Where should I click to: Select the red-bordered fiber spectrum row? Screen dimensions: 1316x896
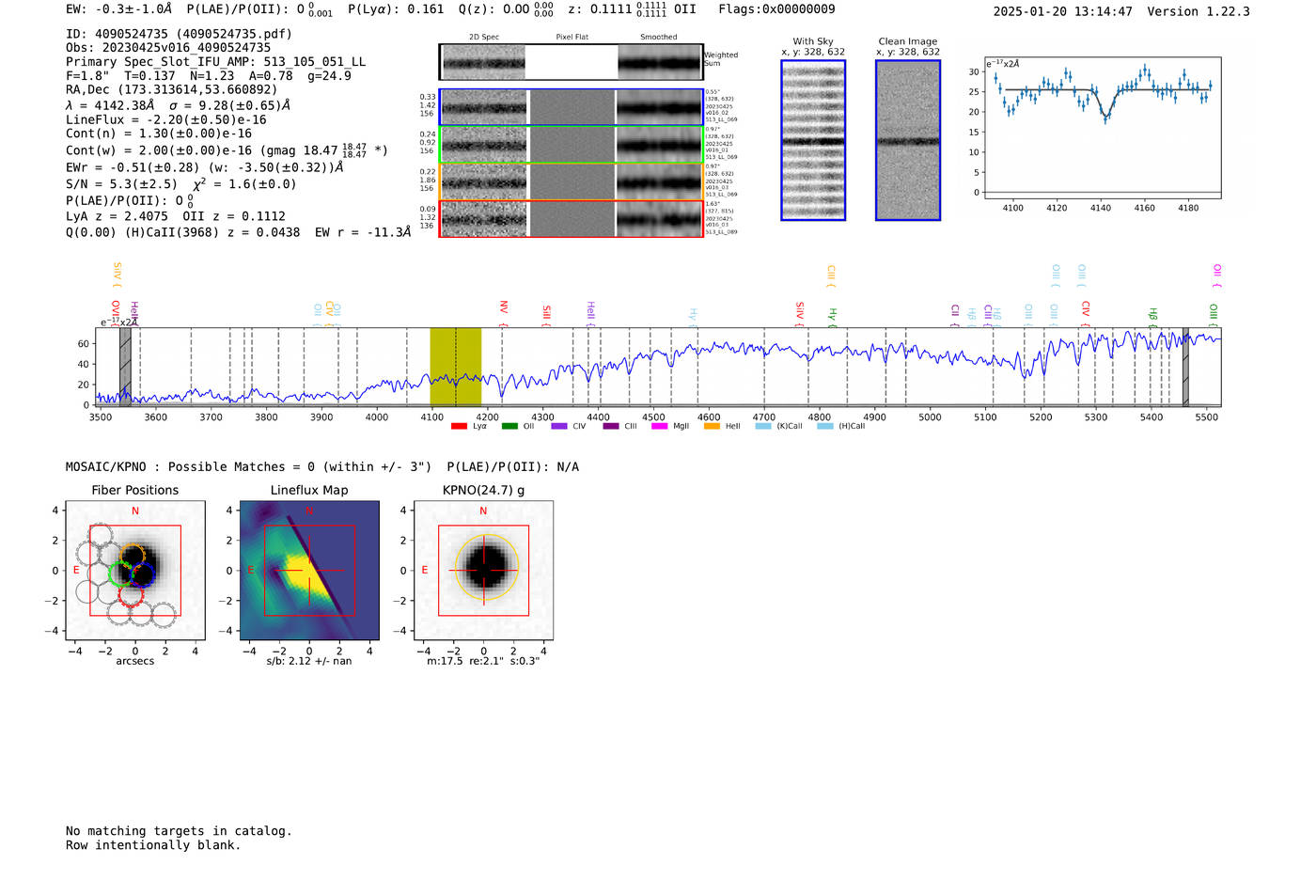[572, 218]
